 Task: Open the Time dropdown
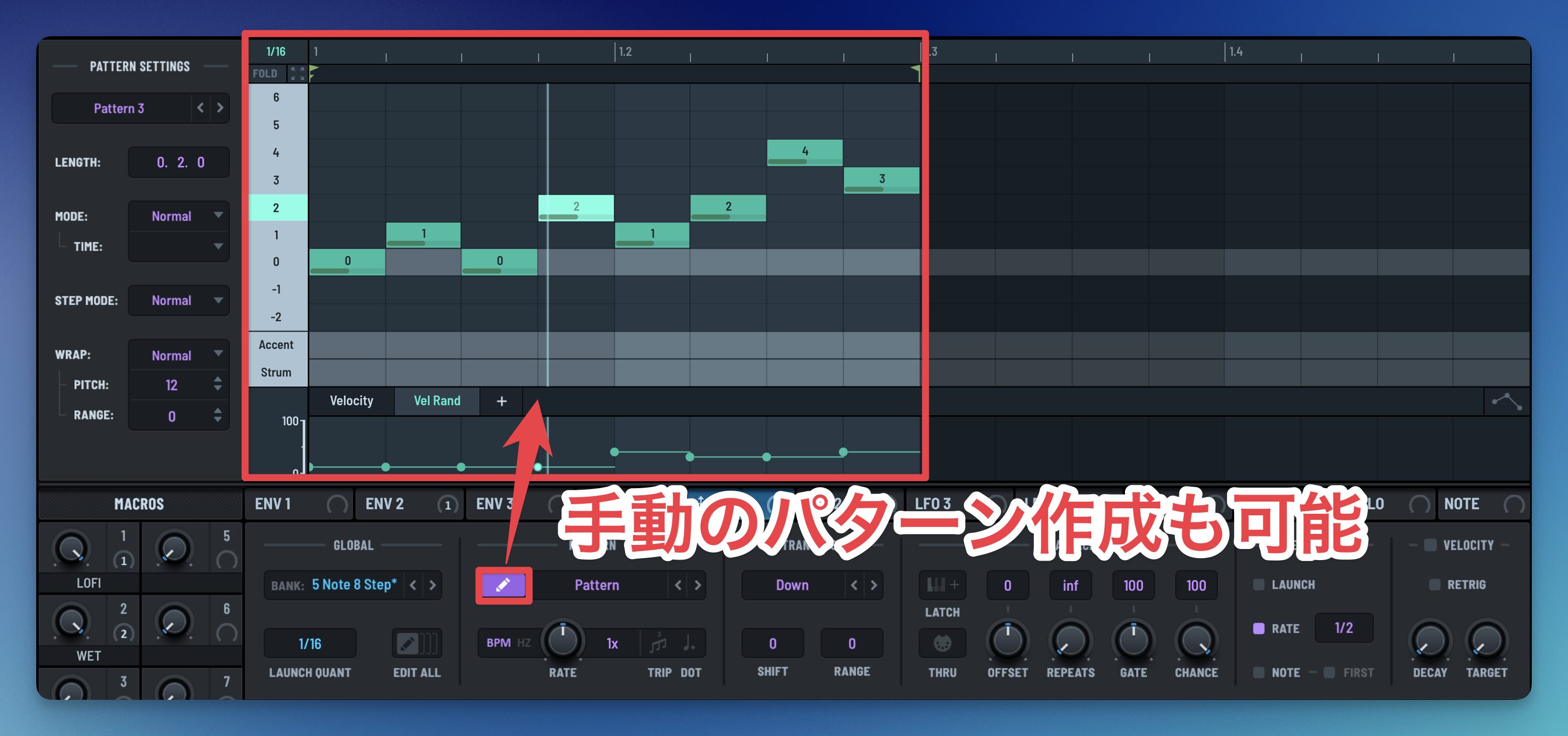click(x=179, y=246)
